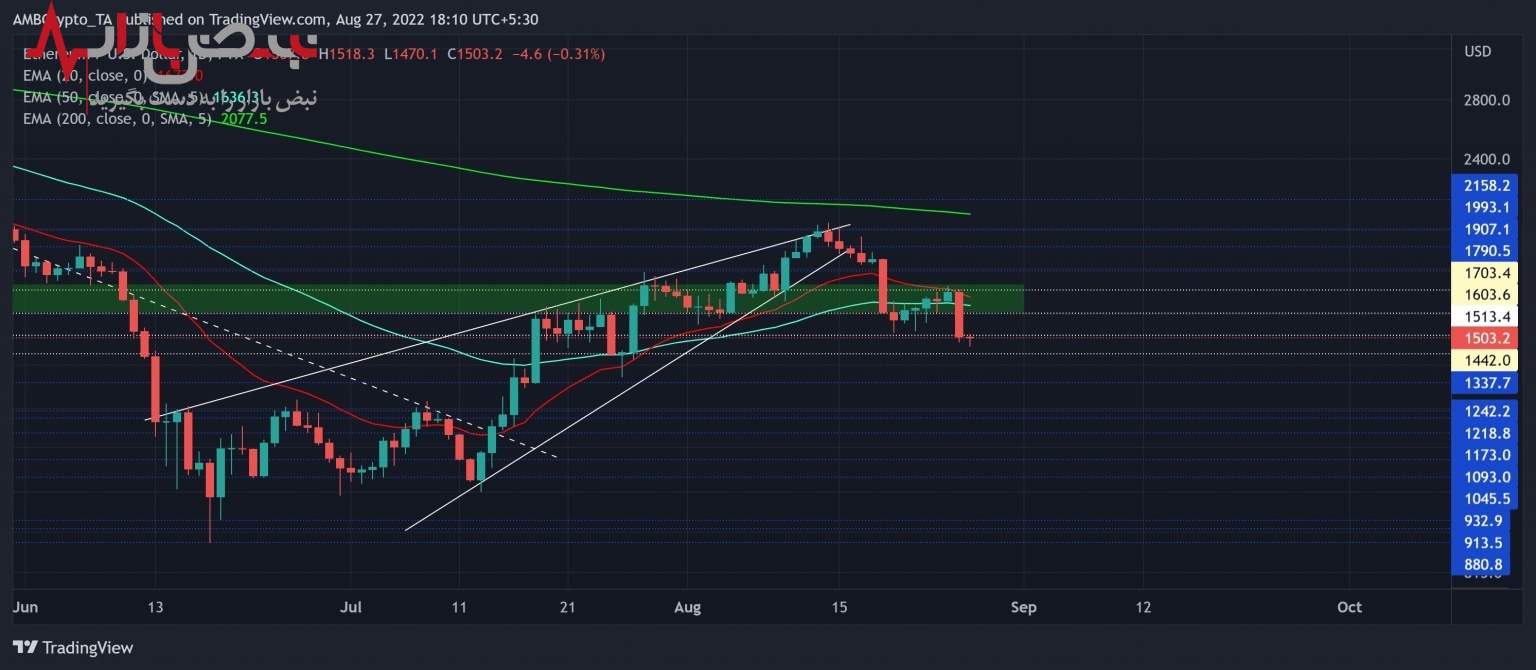Click the Oct label on time axis
This screenshot has width=1536, height=670.
pyautogui.click(x=1349, y=607)
